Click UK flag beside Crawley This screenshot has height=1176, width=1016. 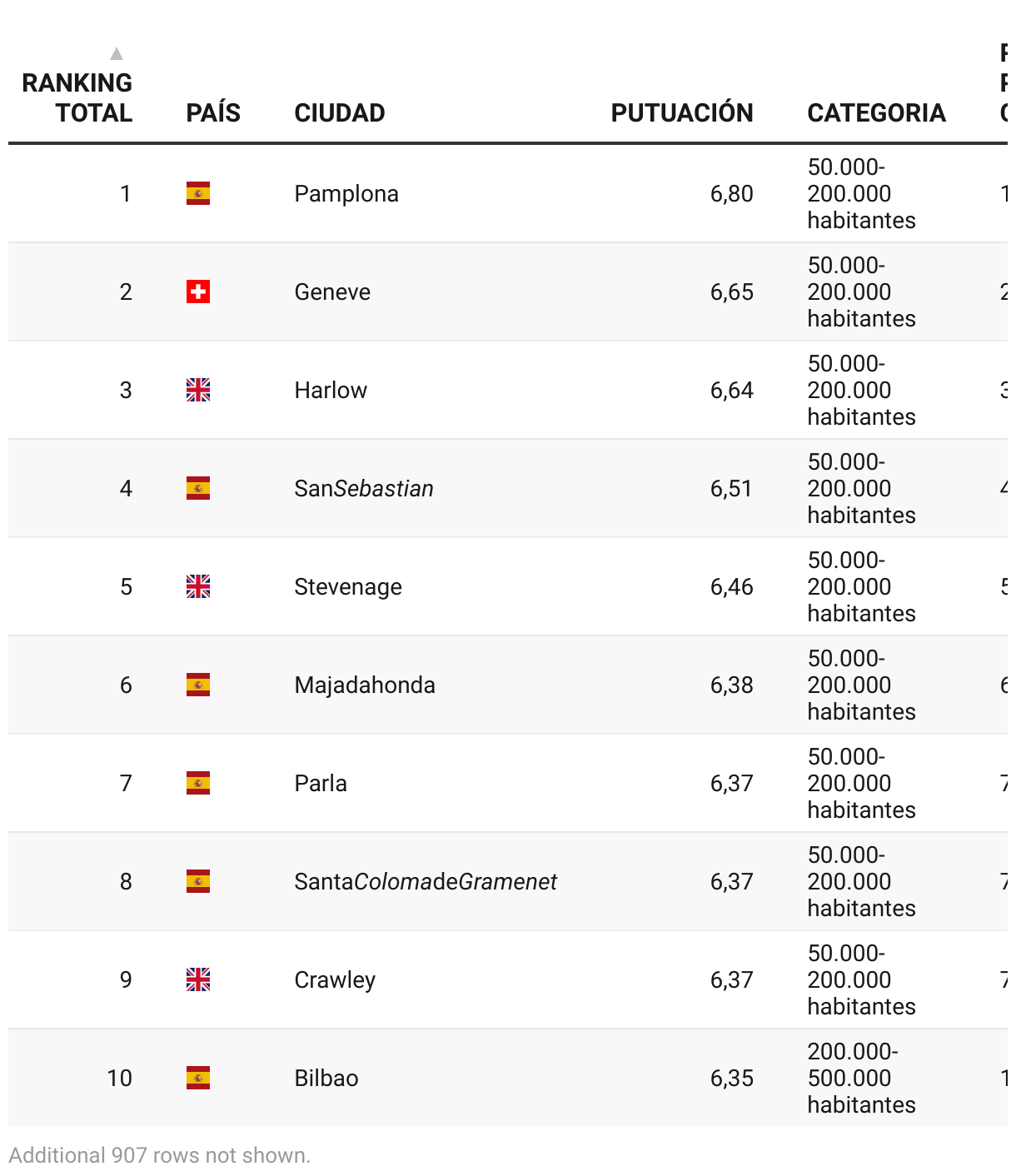coord(198,979)
